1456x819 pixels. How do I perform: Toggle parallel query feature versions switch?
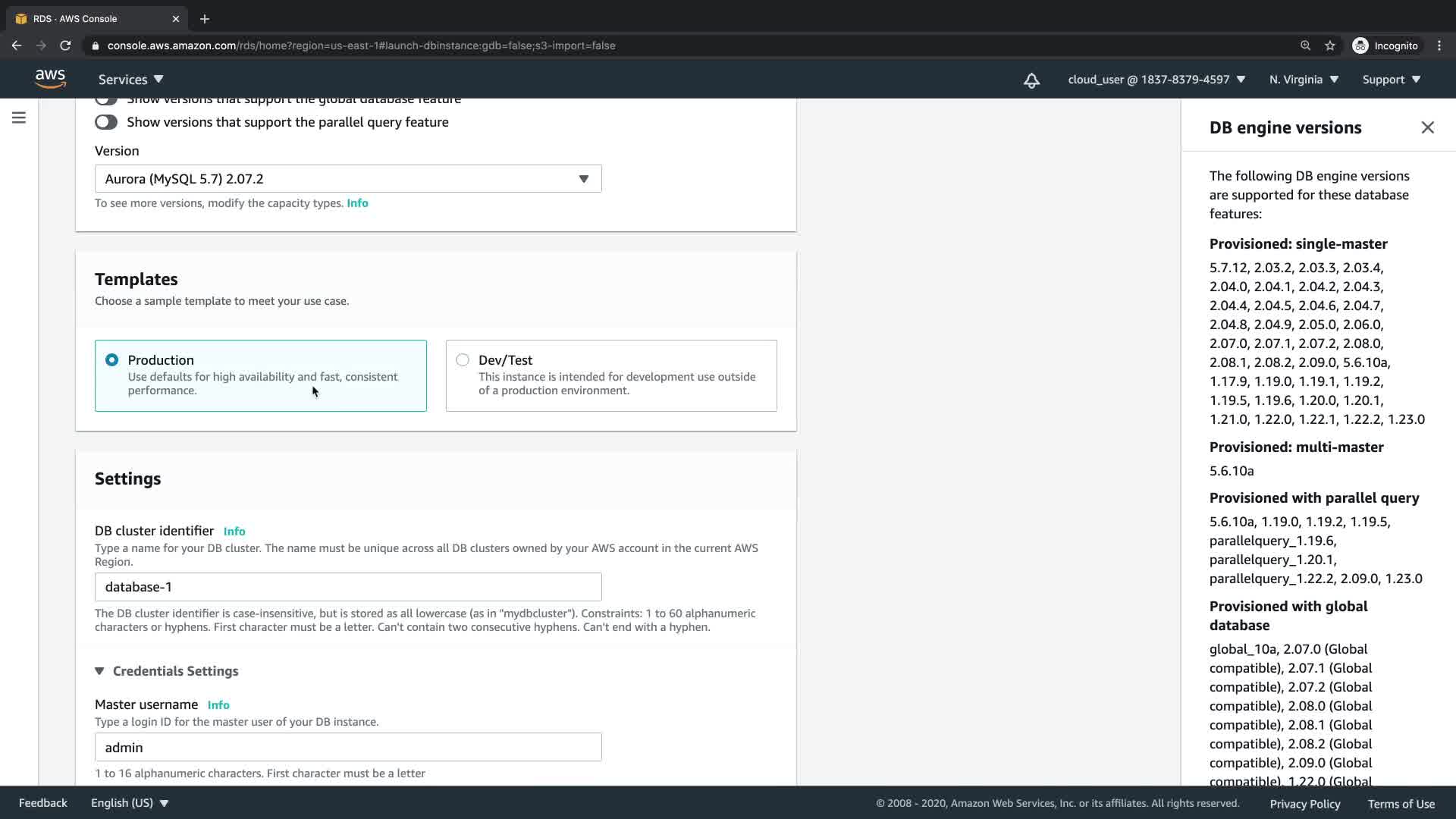(106, 122)
